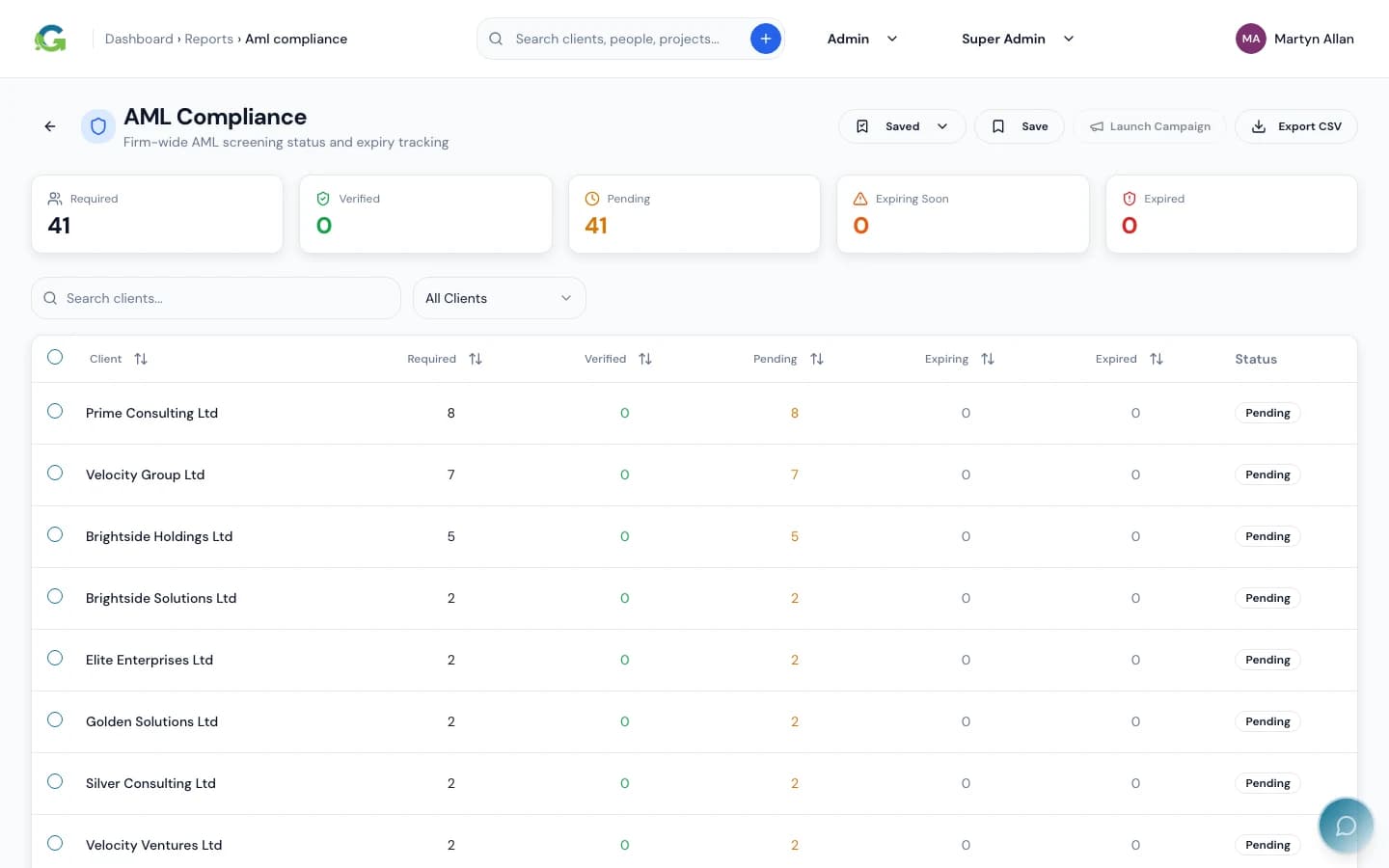Sort by Expired column arrows
The image size is (1389, 868).
pyautogui.click(x=1157, y=359)
